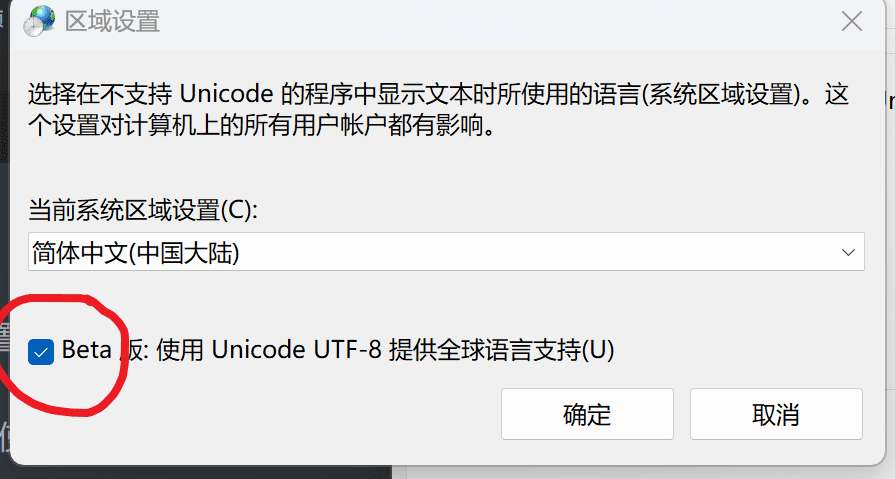Click the 当前系统区域设置(C): label
This screenshot has height=479, width=895.
coord(143,210)
